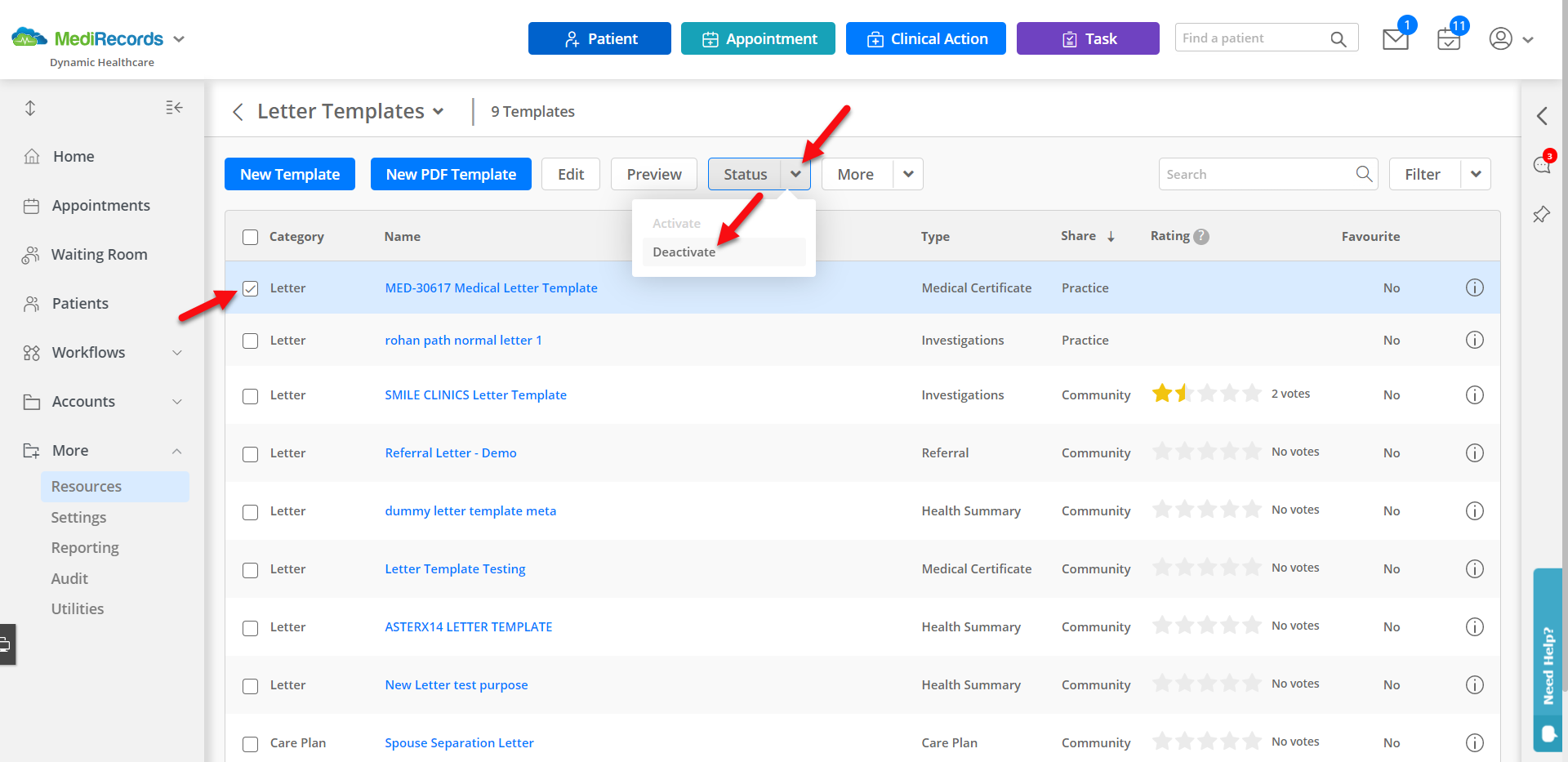Click the sidebar reorder up-down arrow icon
This screenshot has width=1568, height=762.
(30, 108)
